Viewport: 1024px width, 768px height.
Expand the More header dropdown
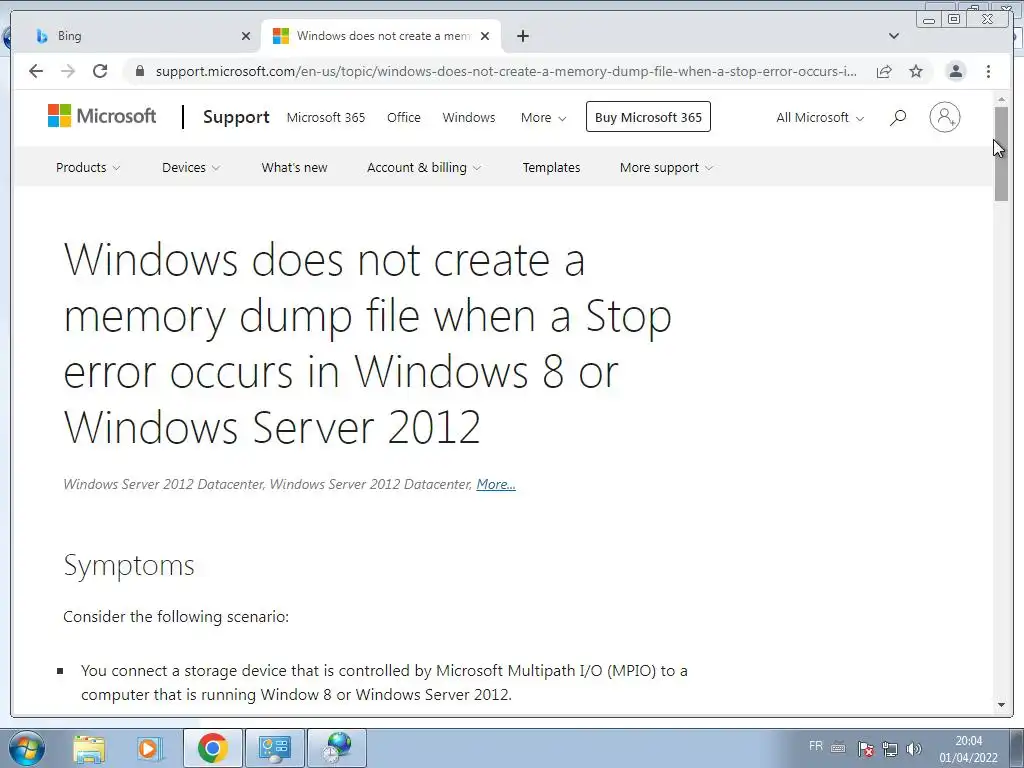click(543, 118)
